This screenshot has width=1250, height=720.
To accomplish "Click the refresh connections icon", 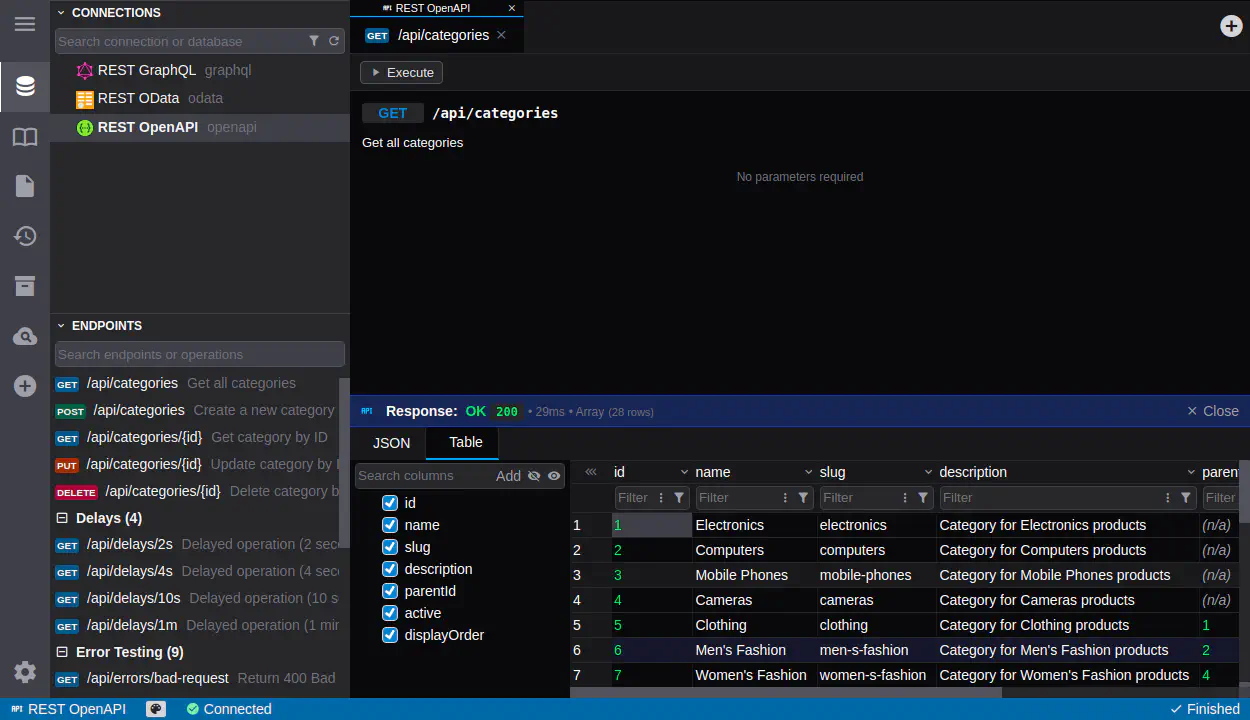I will (334, 41).
